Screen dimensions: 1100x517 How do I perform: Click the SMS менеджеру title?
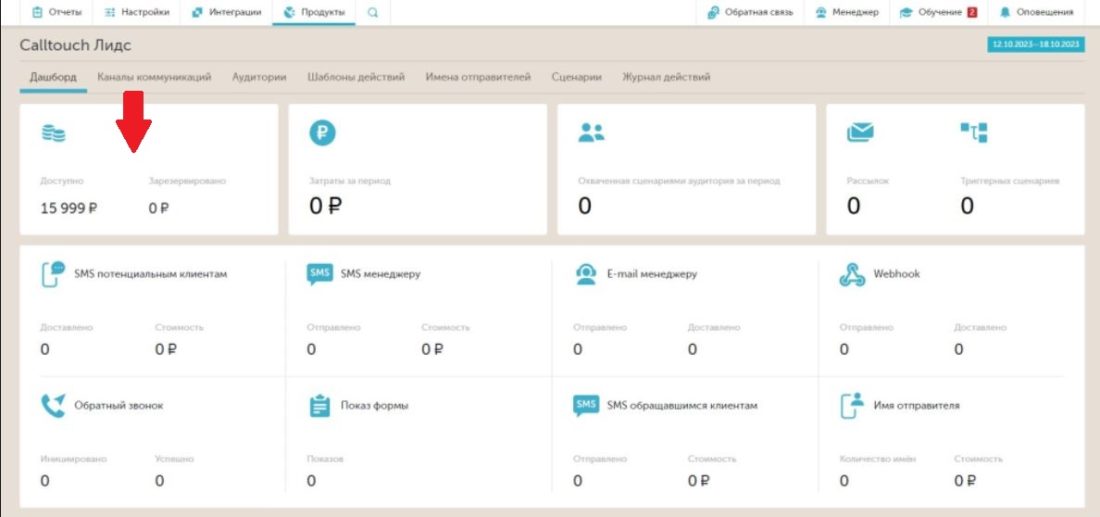(380, 274)
